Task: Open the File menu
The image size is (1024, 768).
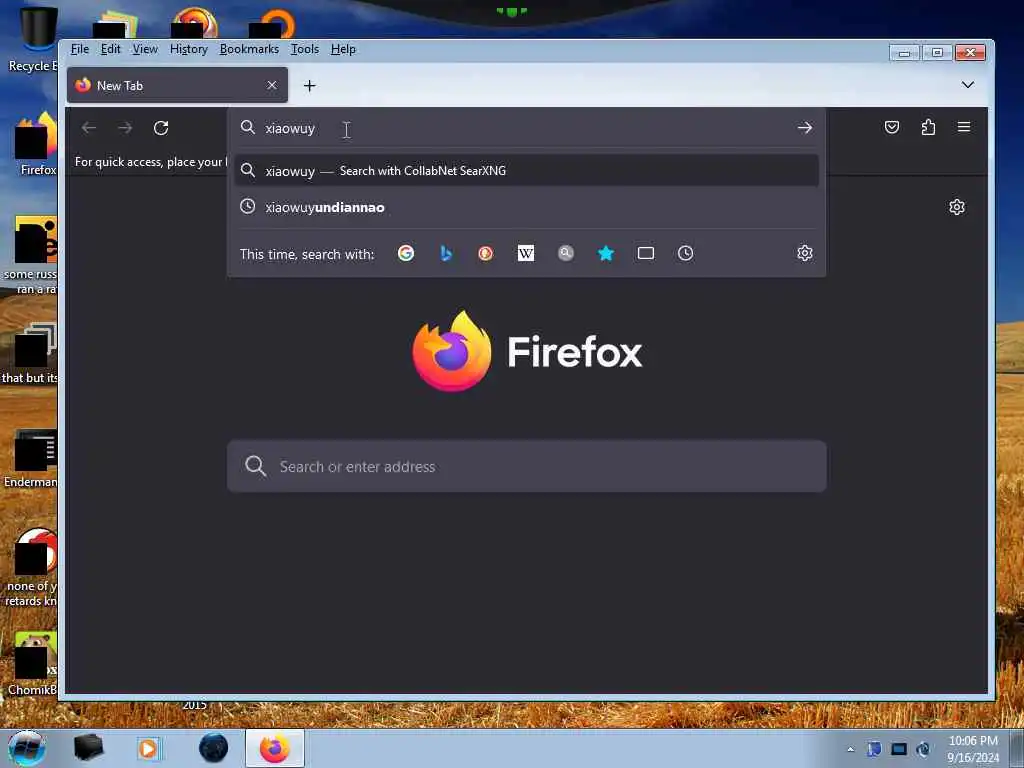Action: (80, 49)
